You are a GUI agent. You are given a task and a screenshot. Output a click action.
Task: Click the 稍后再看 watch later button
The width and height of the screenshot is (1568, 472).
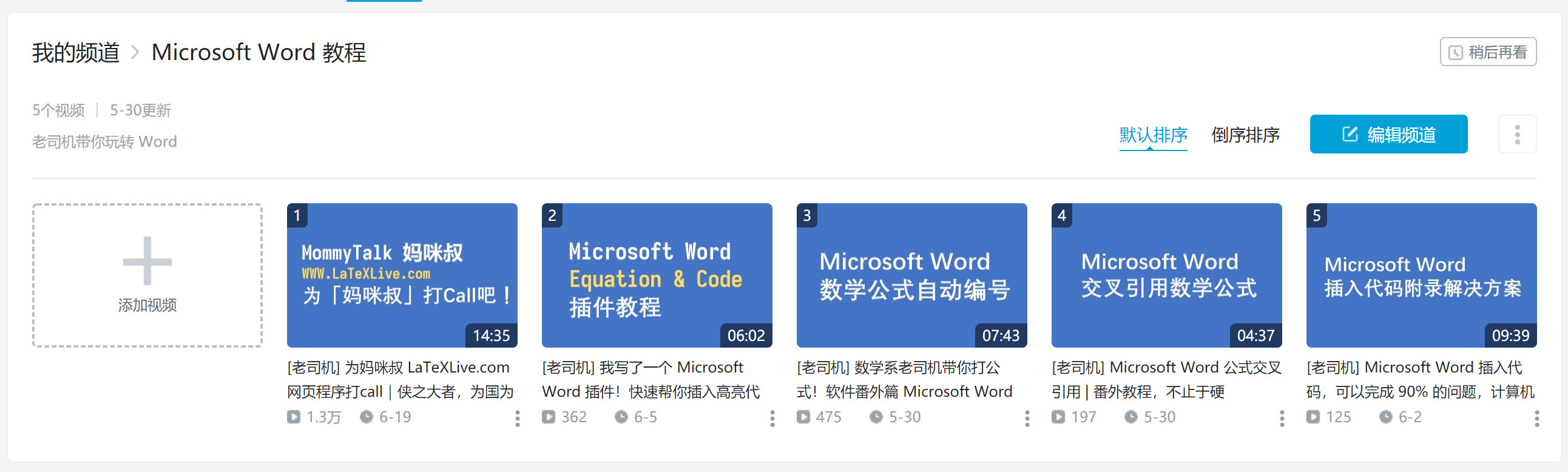coord(1488,52)
